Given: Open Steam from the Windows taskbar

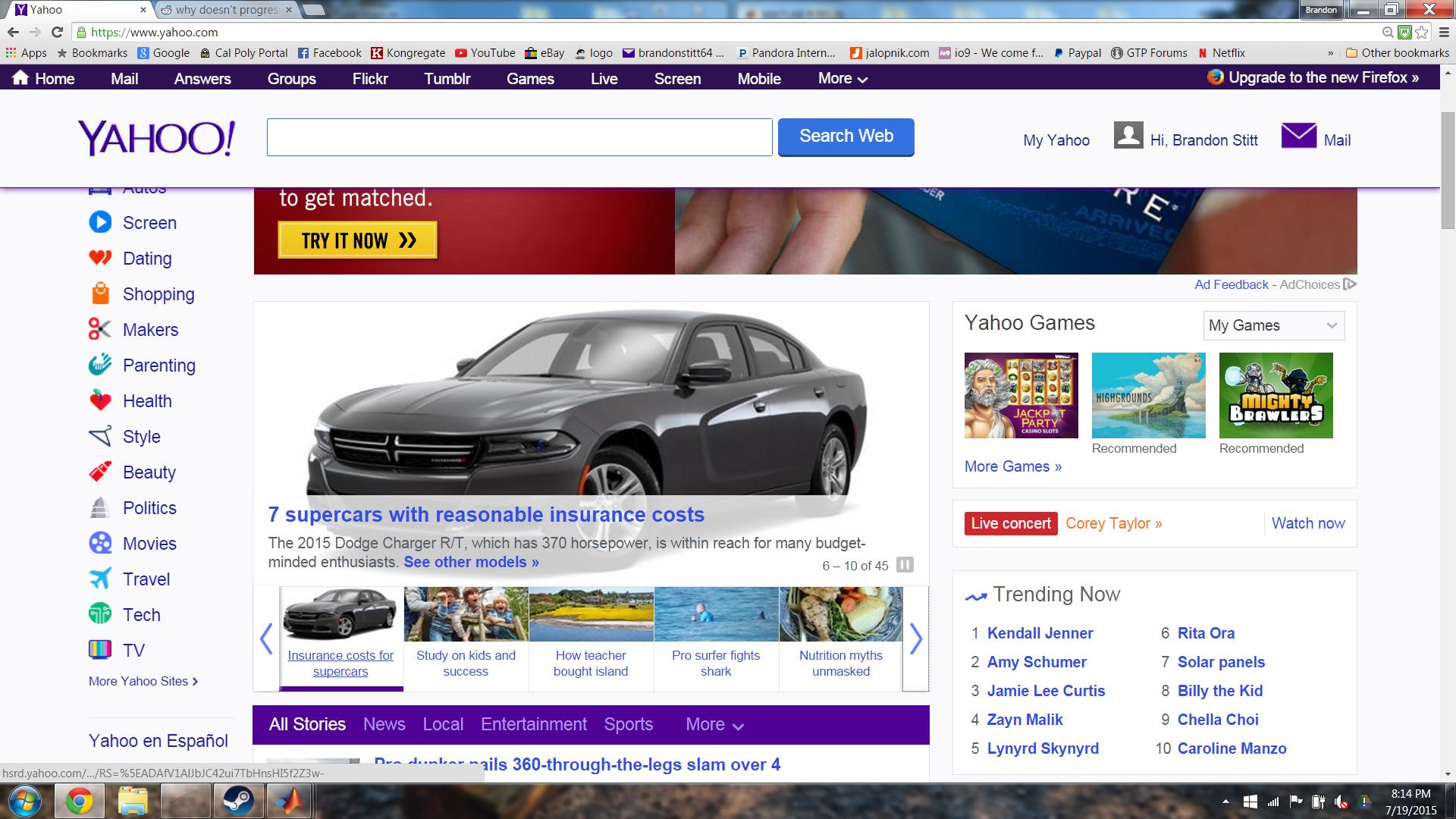Looking at the screenshot, I should [237, 802].
